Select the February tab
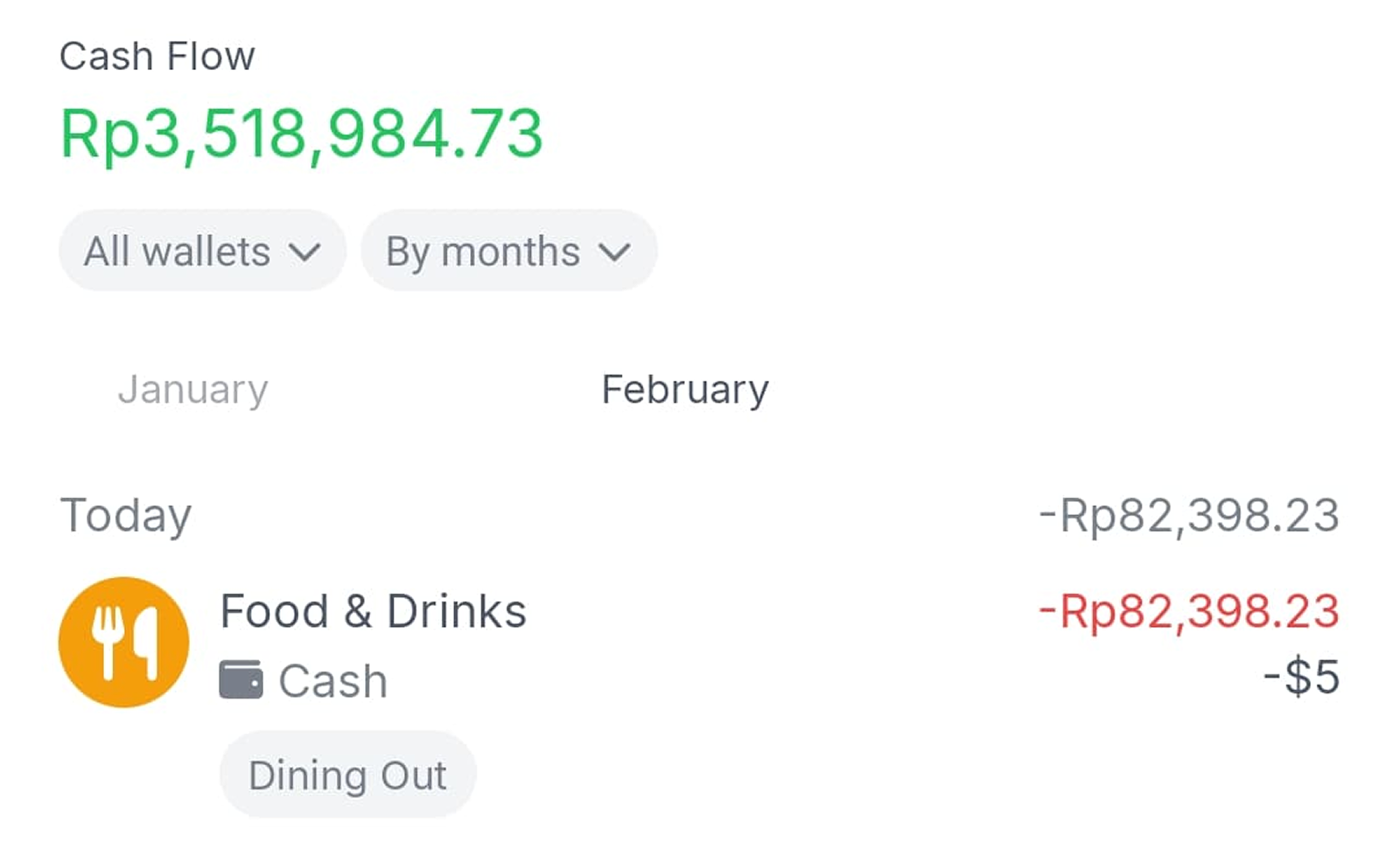The height and width of the screenshot is (867, 1400). (685, 389)
